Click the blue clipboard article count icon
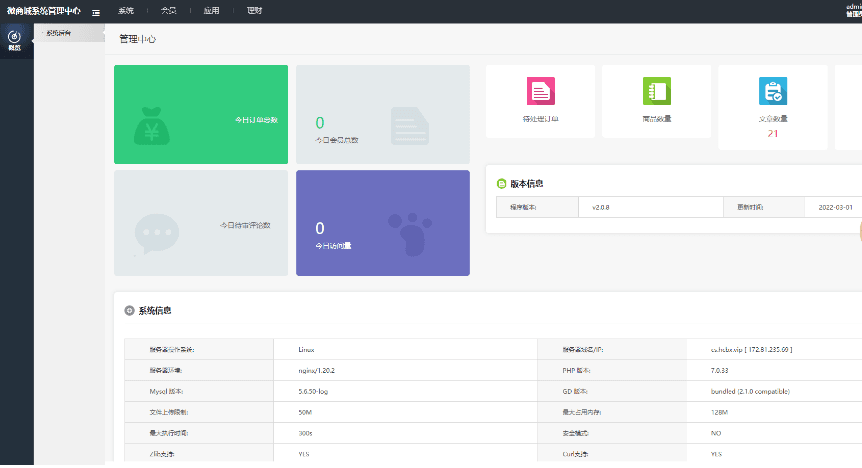 [x=772, y=91]
